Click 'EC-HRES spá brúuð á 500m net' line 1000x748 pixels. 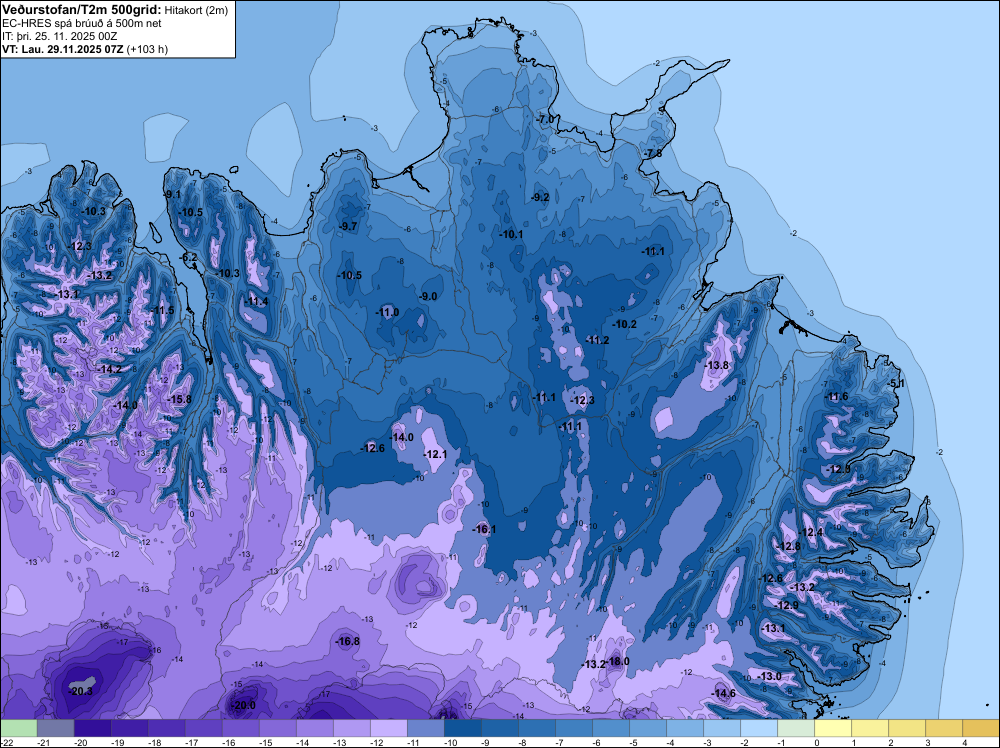pyautogui.click(x=82, y=24)
